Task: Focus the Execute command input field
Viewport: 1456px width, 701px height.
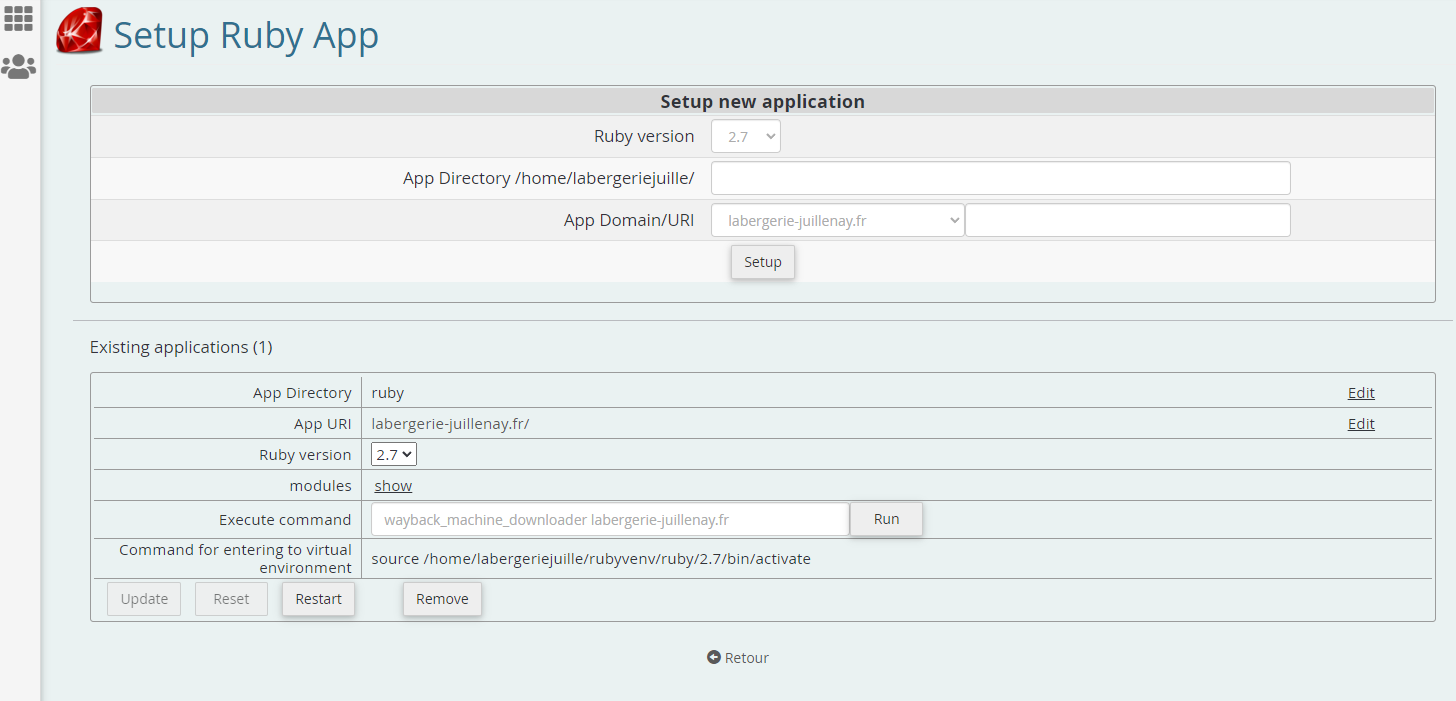Action: 610,520
